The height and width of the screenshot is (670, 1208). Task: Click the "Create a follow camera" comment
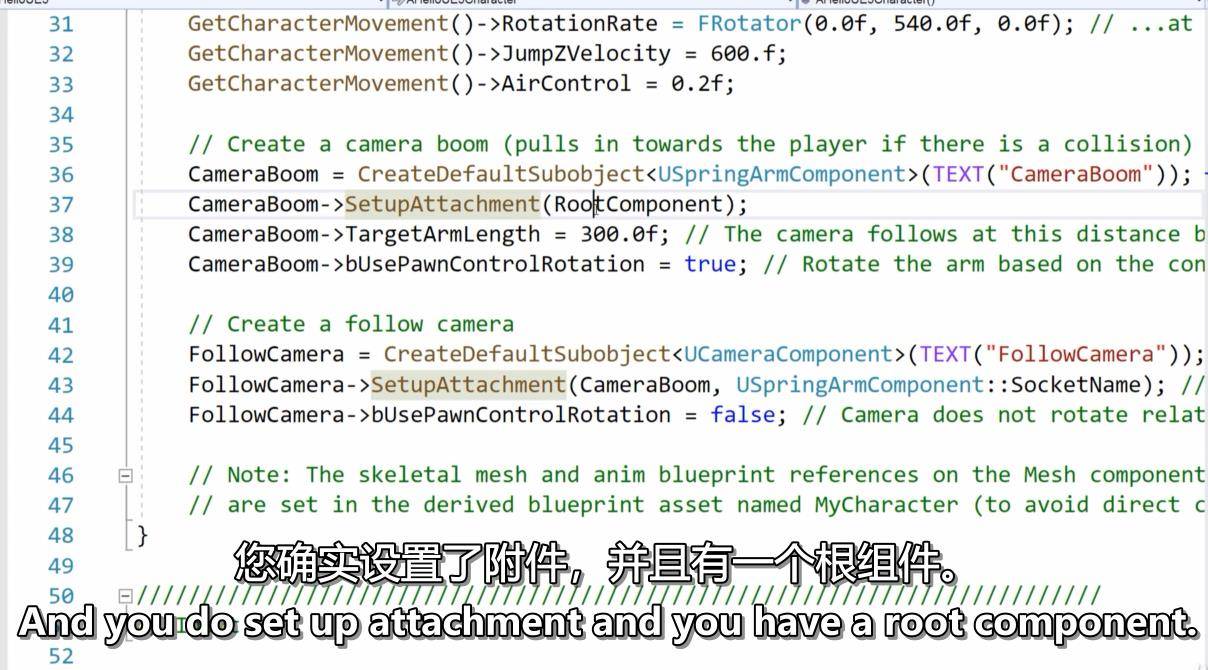pos(351,325)
